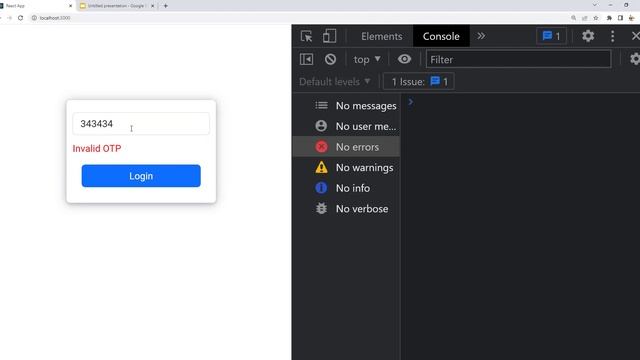Open DevTools three-dot customize menu
This screenshot has height=360, width=640.
click(613, 36)
